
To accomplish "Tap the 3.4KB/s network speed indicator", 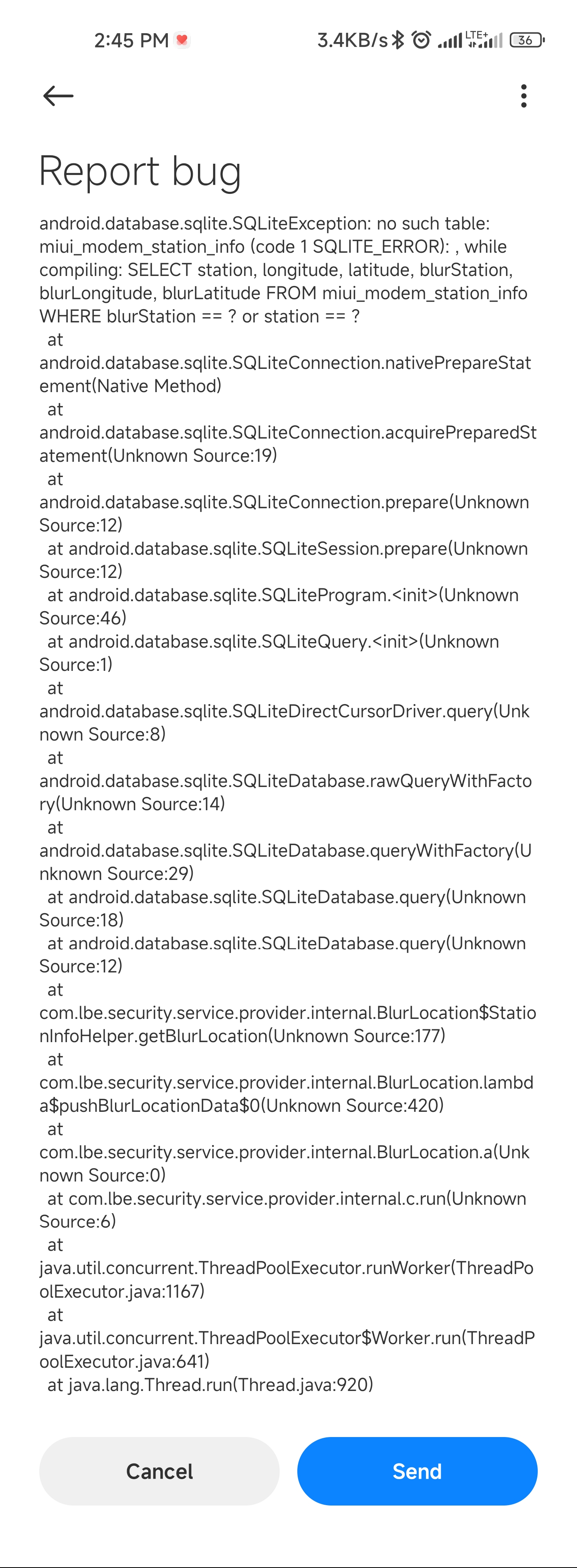I will [352, 40].
